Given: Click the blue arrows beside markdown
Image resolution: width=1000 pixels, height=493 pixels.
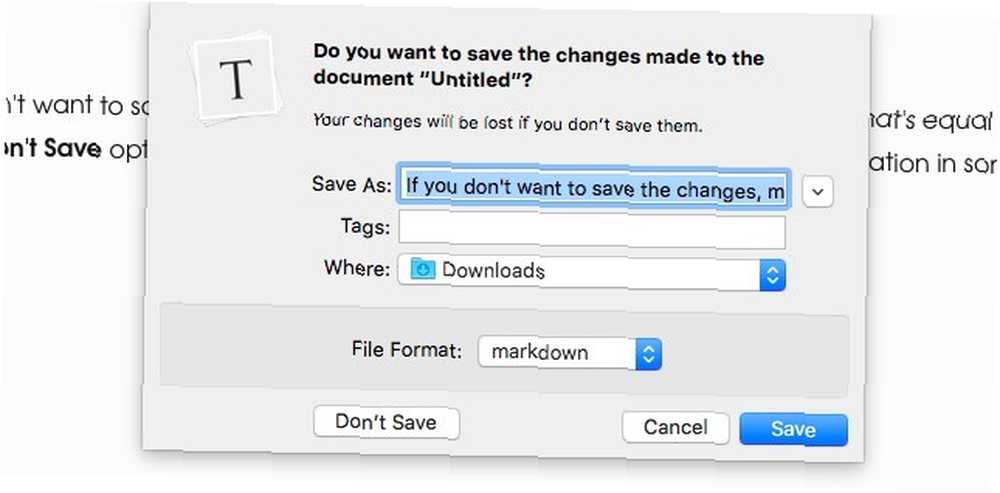Looking at the screenshot, I should pyautogui.click(x=649, y=353).
